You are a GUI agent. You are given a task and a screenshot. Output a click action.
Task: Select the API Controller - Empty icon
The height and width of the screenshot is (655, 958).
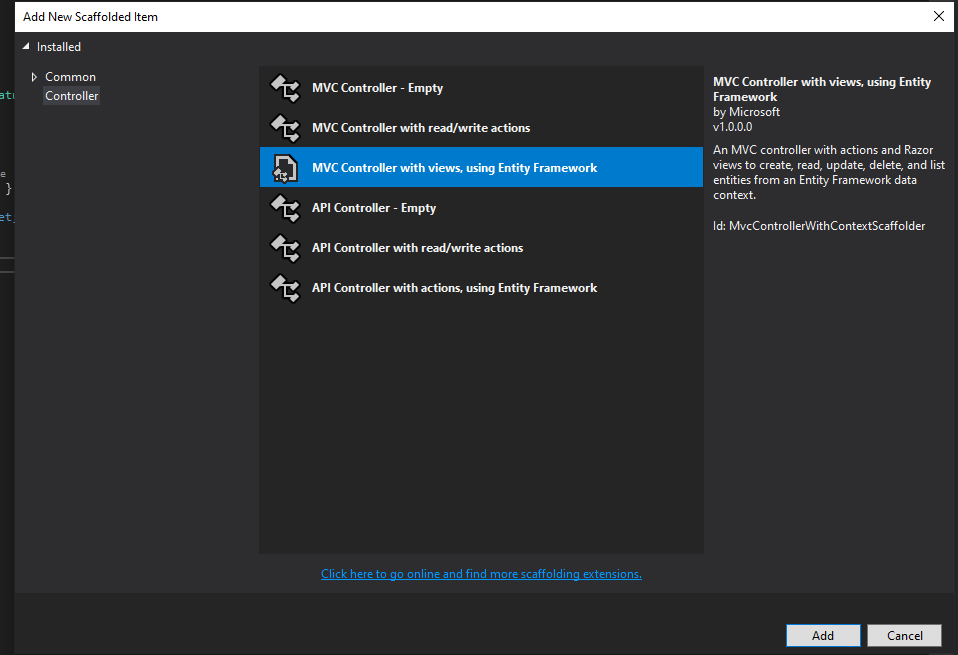[285, 208]
